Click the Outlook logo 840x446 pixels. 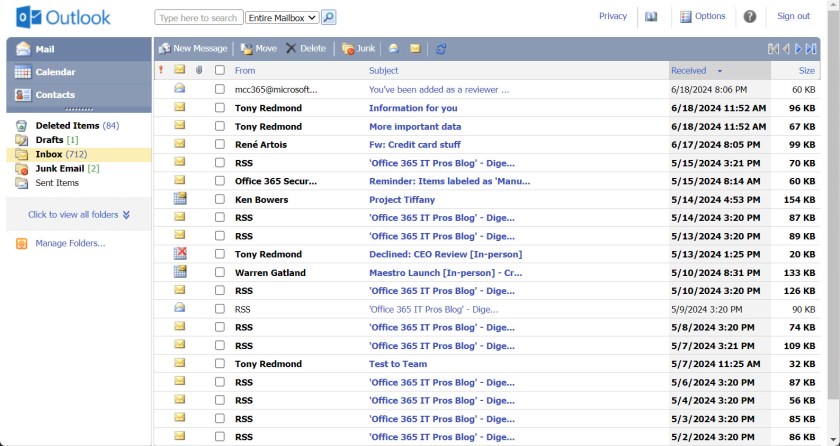tap(63, 17)
